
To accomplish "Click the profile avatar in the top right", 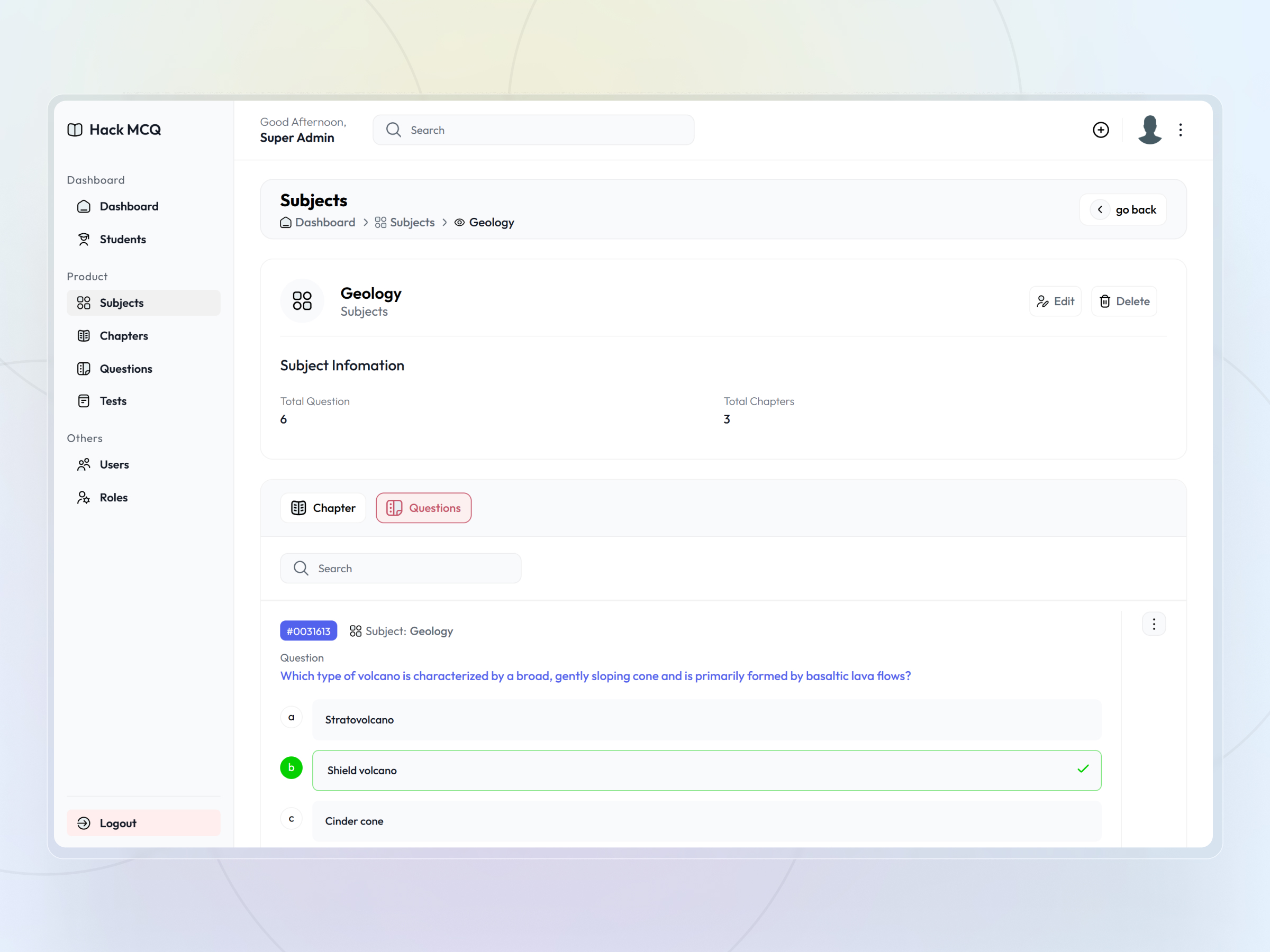I will pos(1149,130).
